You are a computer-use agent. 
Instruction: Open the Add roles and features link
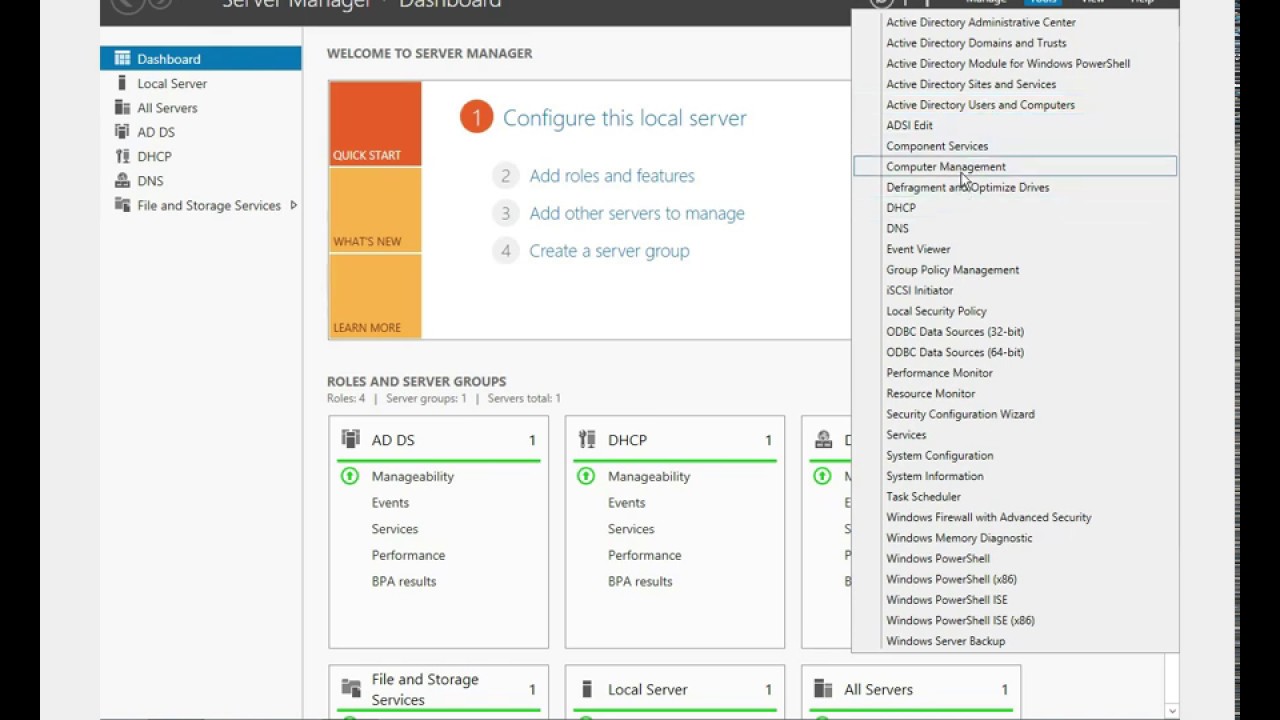612,176
